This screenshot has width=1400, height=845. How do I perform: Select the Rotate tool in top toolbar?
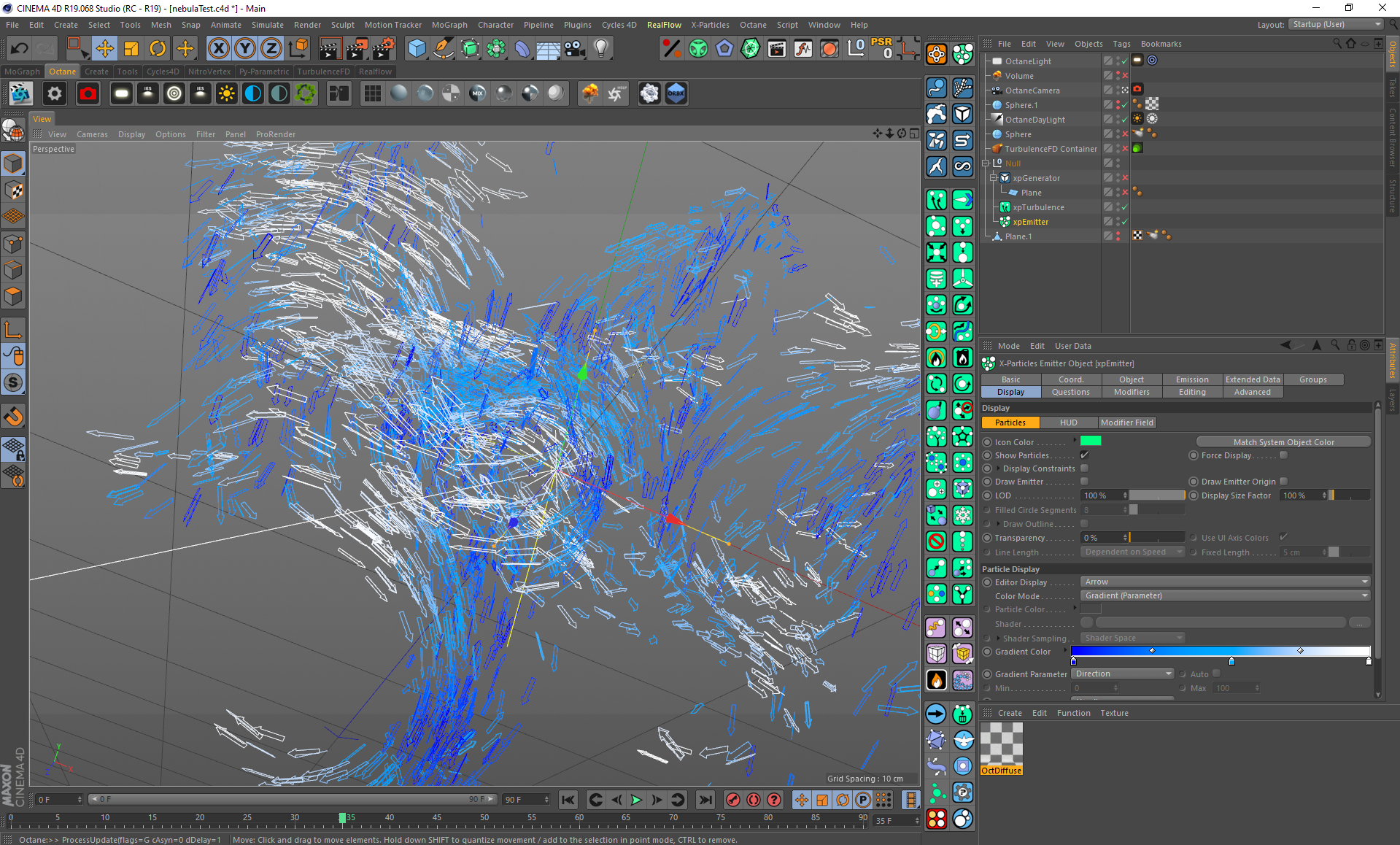point(158,49)
